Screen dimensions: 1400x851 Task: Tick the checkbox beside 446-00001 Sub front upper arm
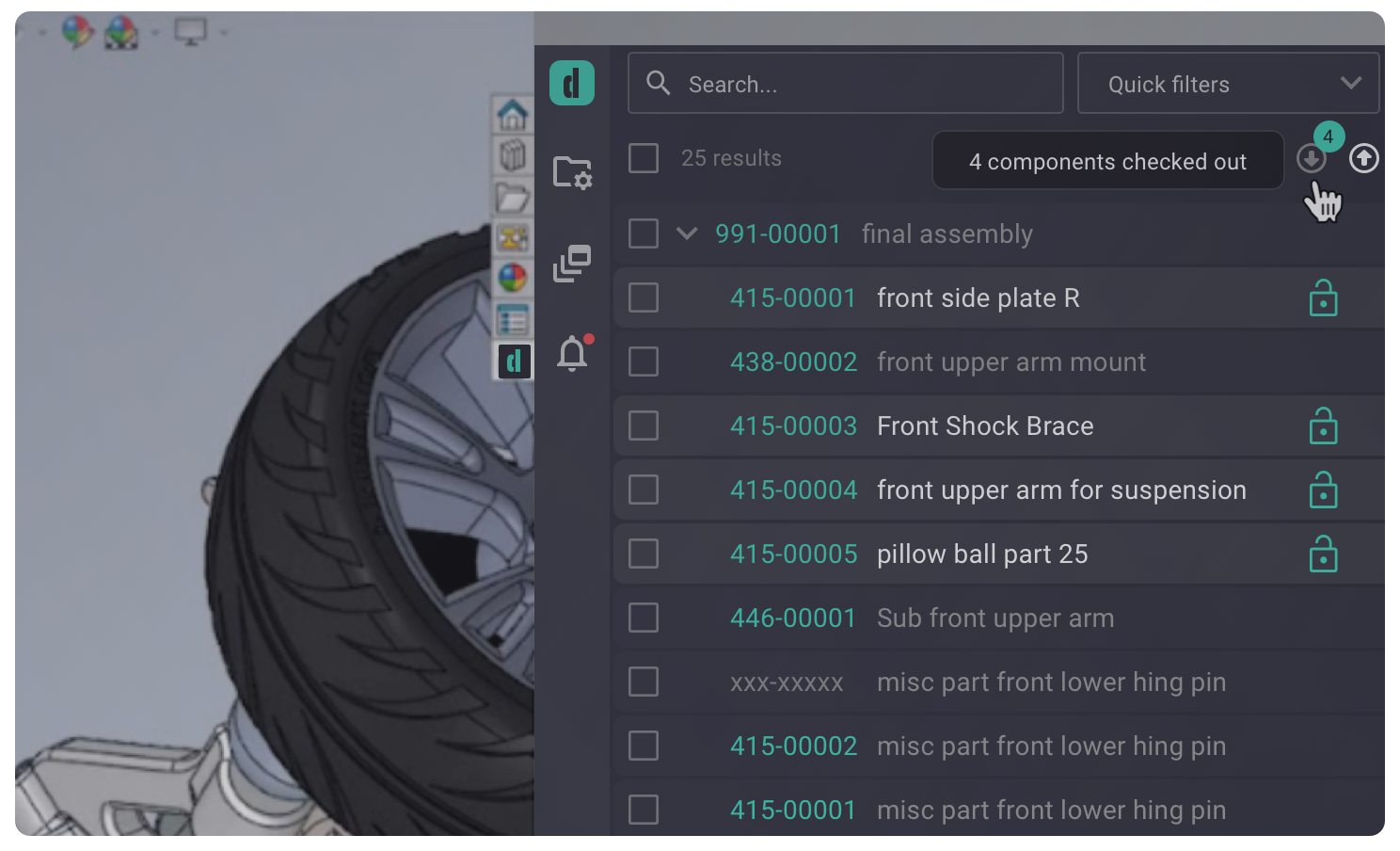click(643, 618)
